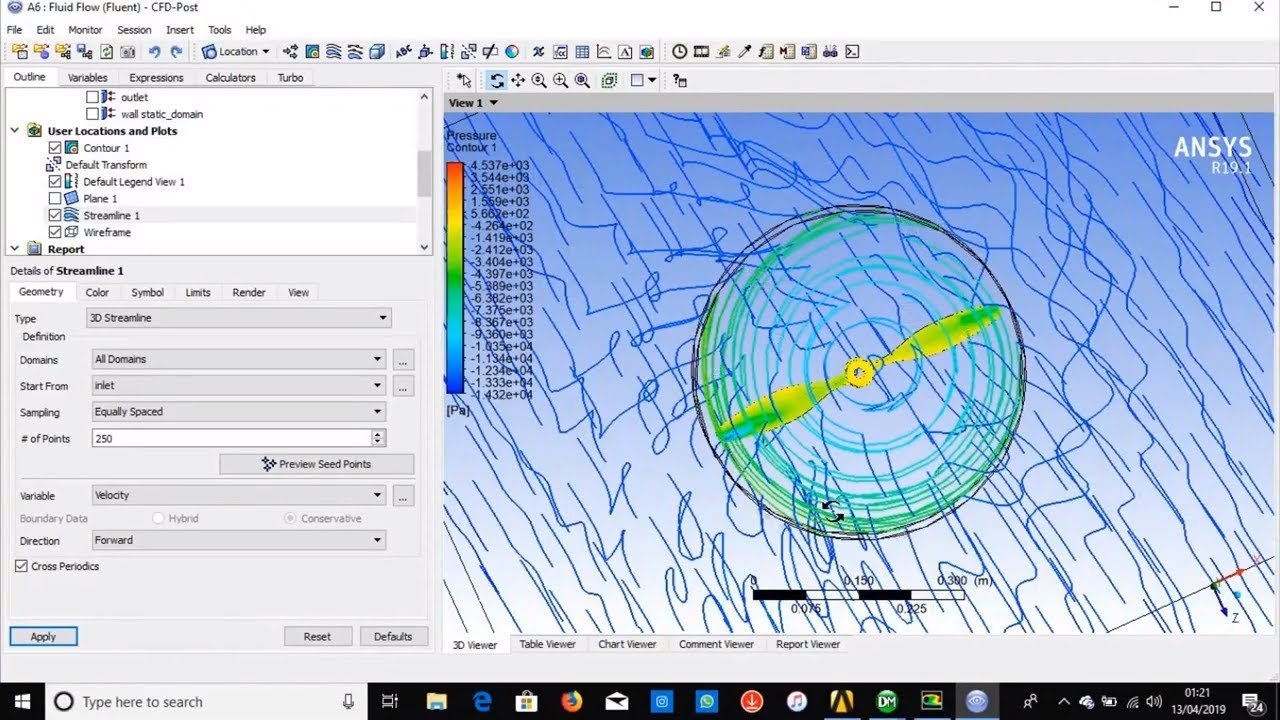Click the Redo arrow in the toolbar
This screenshot has width=1280, height=720.
176,52
